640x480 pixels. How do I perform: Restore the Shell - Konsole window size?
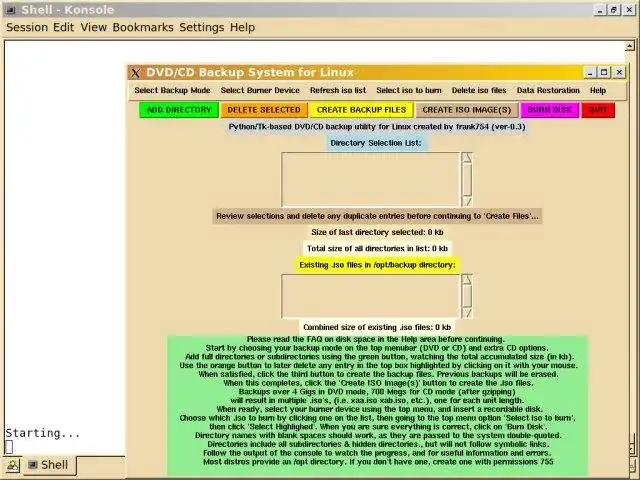(x=614, y=10)
